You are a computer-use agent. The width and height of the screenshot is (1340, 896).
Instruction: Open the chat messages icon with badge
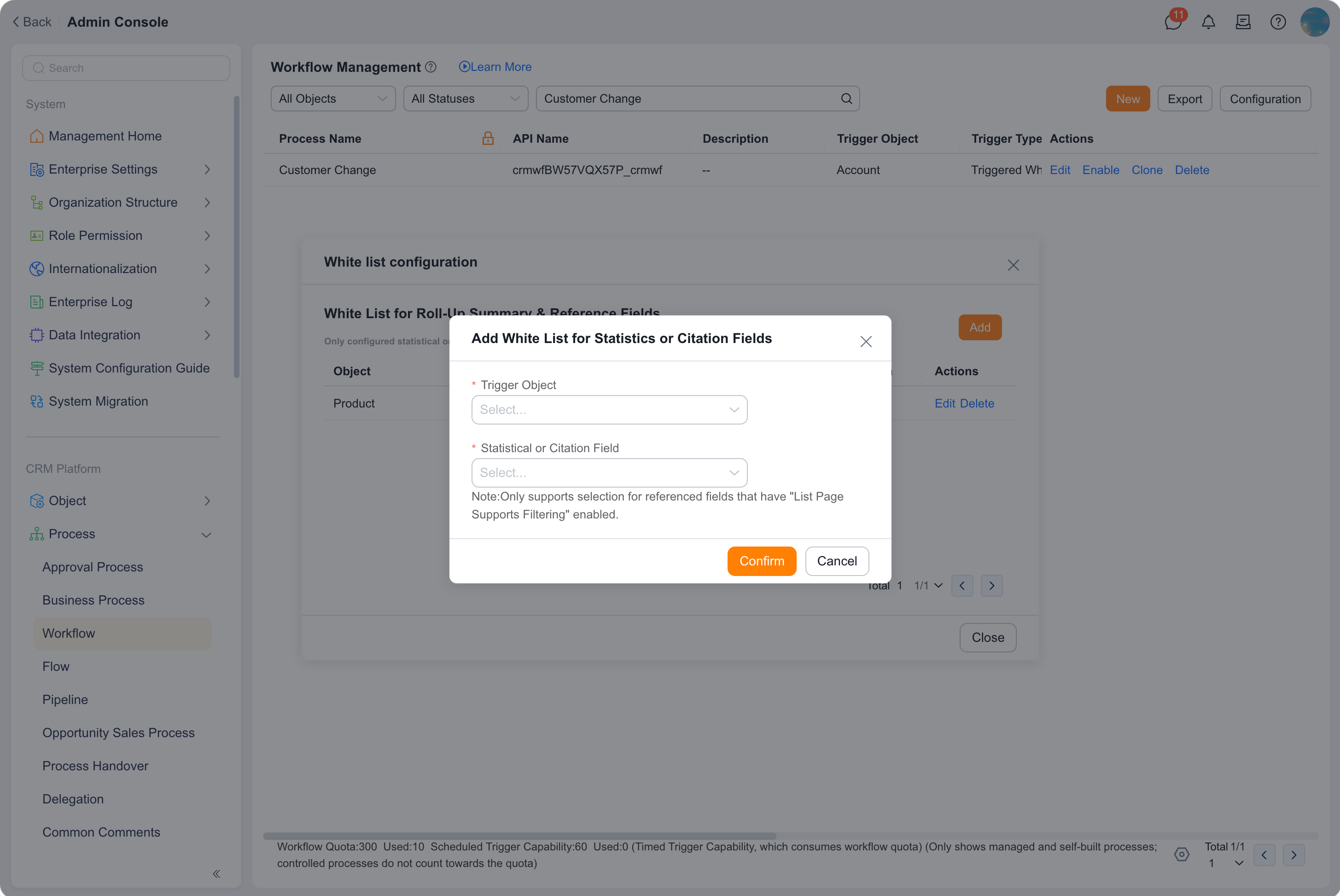pos(1173,22)
